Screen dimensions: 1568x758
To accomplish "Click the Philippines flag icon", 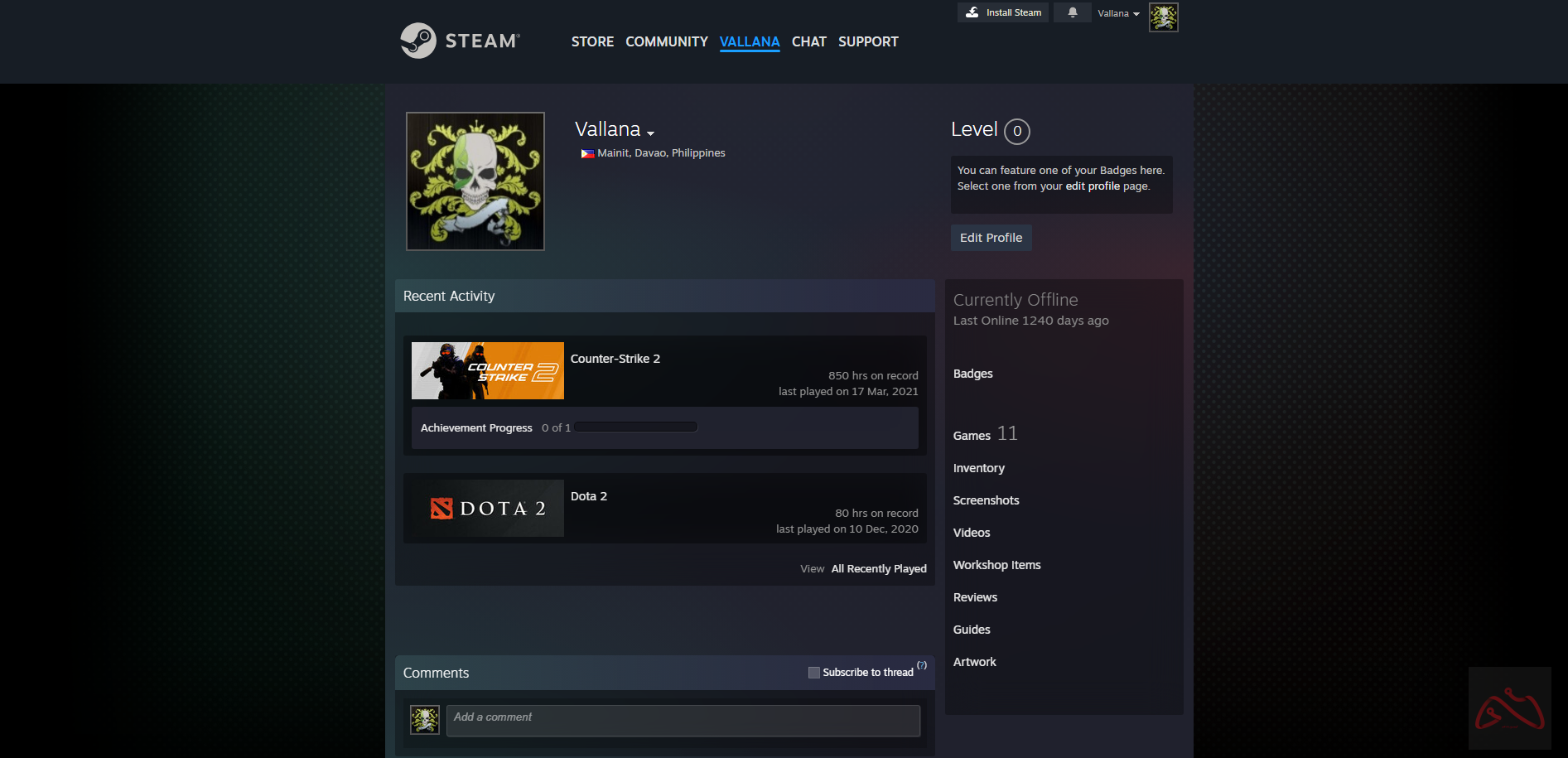I will [587, 153].
